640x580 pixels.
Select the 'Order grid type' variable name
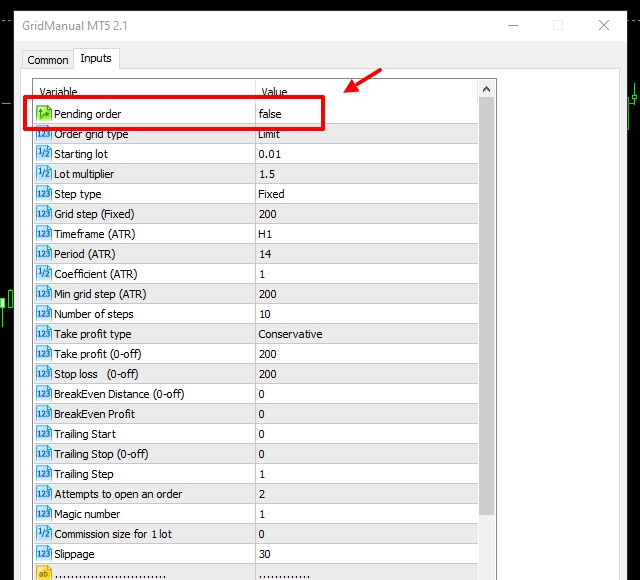point(91,134)
